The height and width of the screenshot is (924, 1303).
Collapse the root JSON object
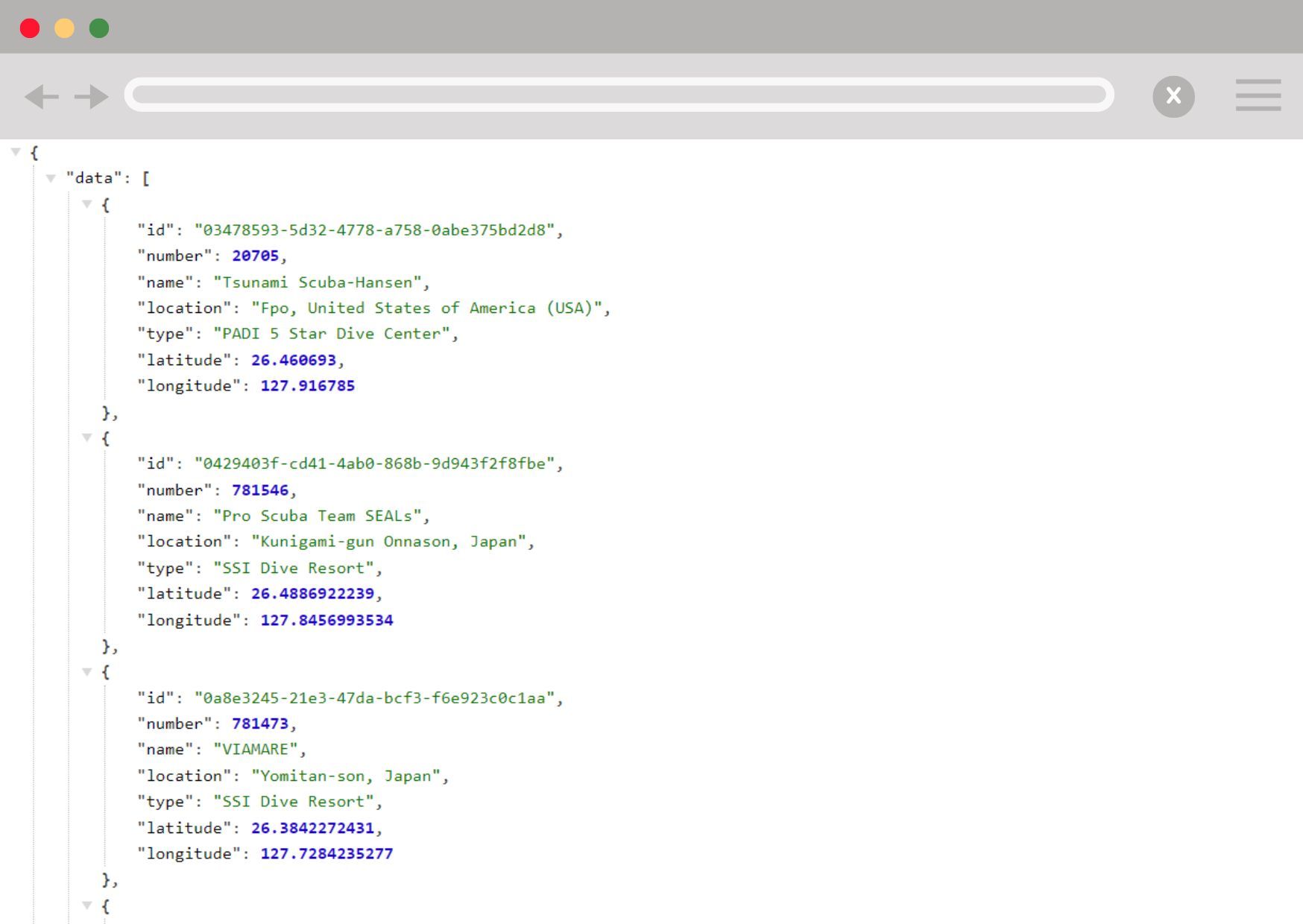coord(16,152)
